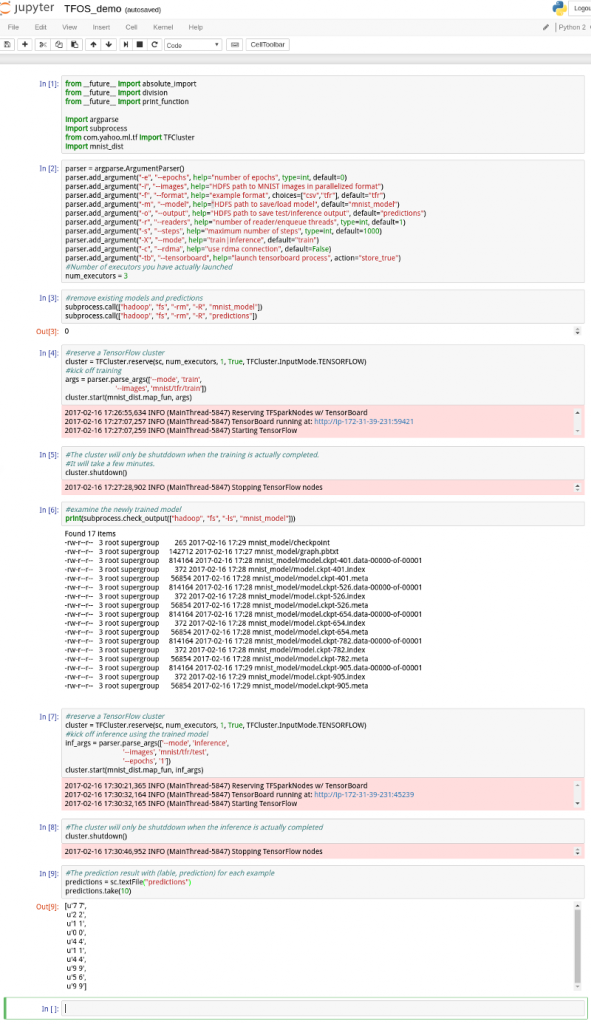Click the scroll arrows on the In[5] output
Image resolution: width=591 pixels, height=1024 pixels.
[x=577, y=487]
